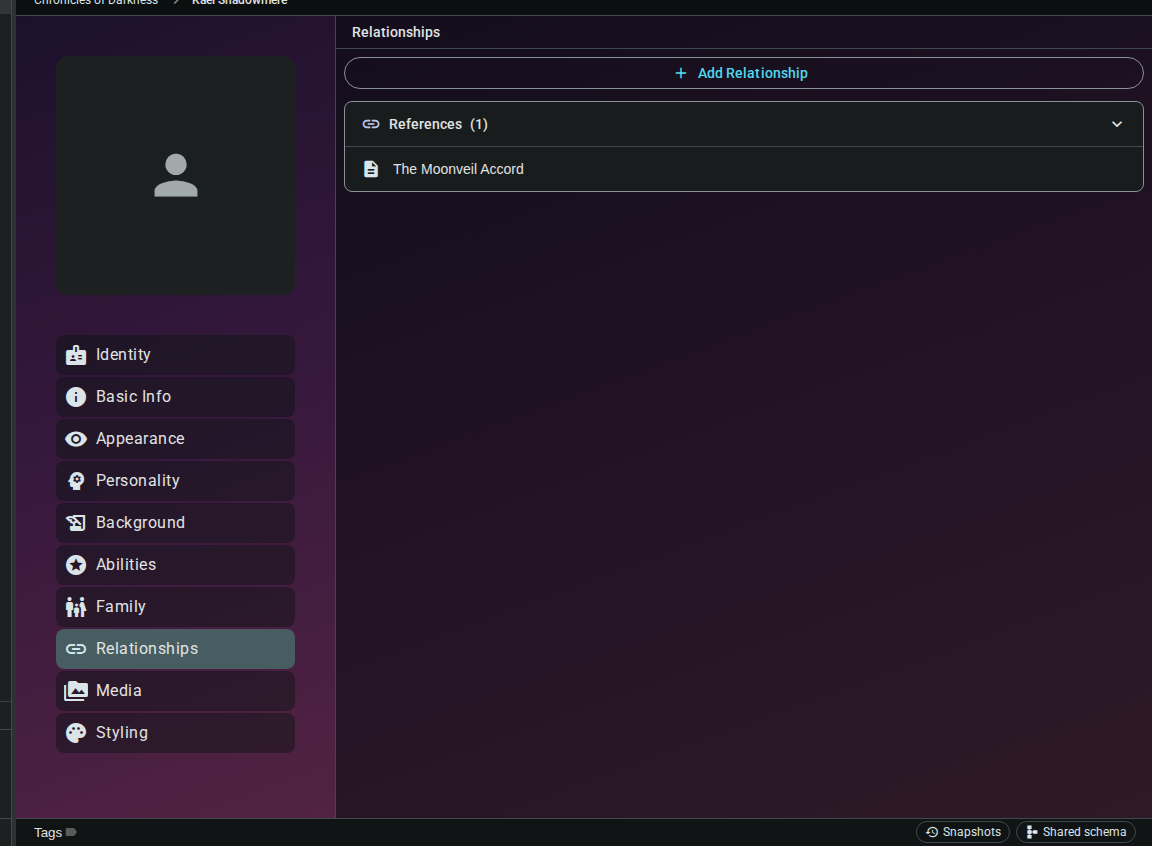Click the Personality head icon
Screen dimensions: 1152x846
pyautogui.click(x=76, y=481)
